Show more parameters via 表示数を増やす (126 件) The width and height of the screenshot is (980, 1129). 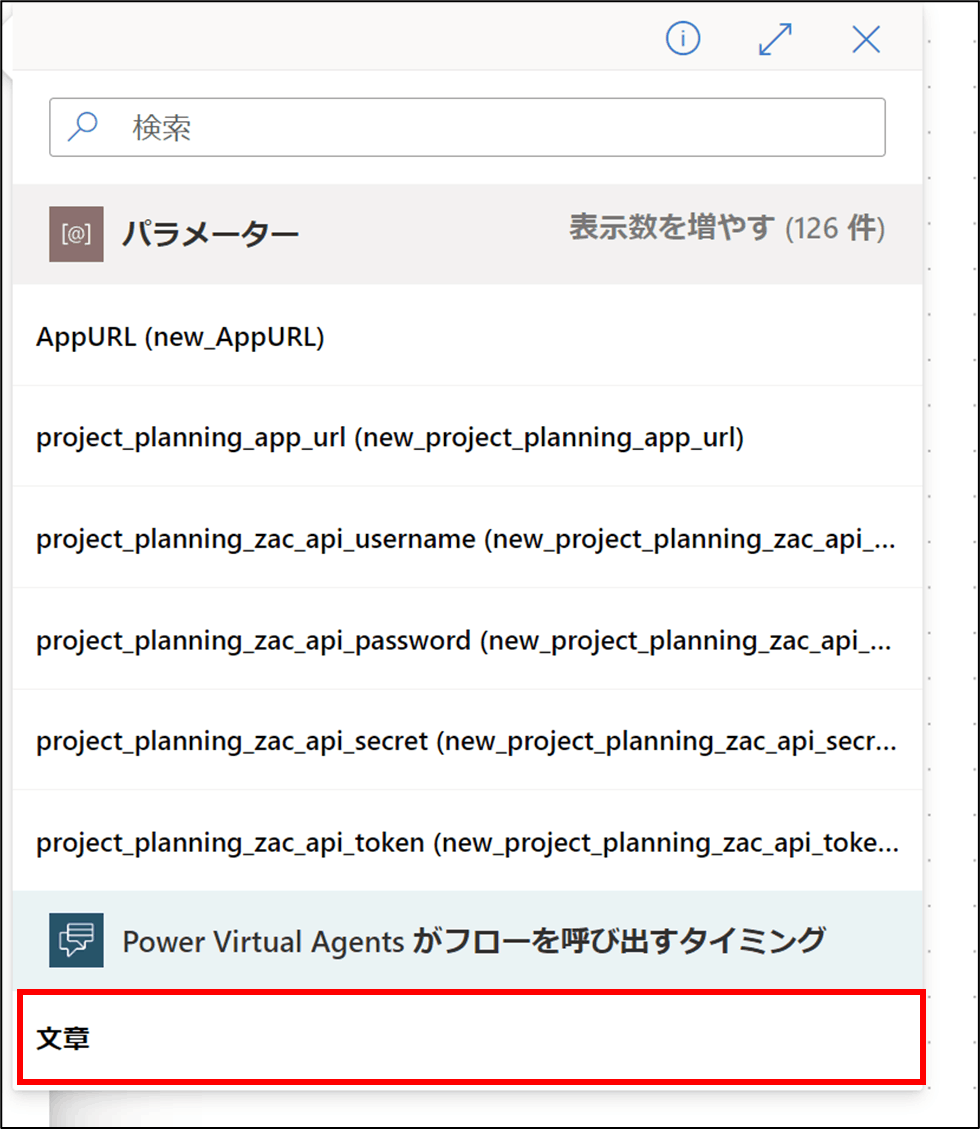[727, 228]
